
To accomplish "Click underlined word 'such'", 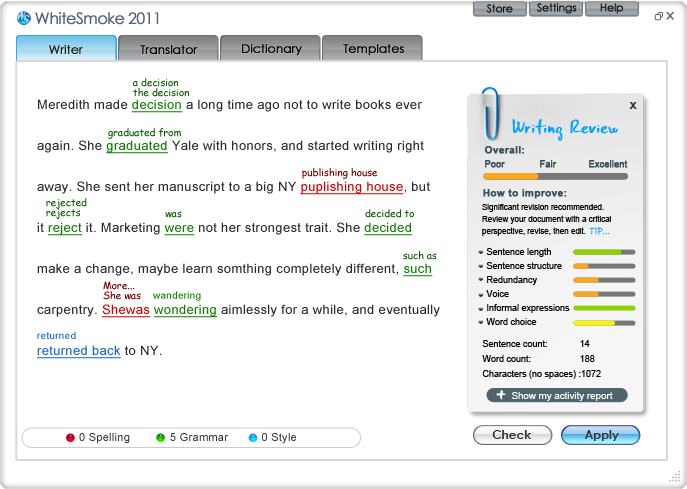I will click(418, 269).
